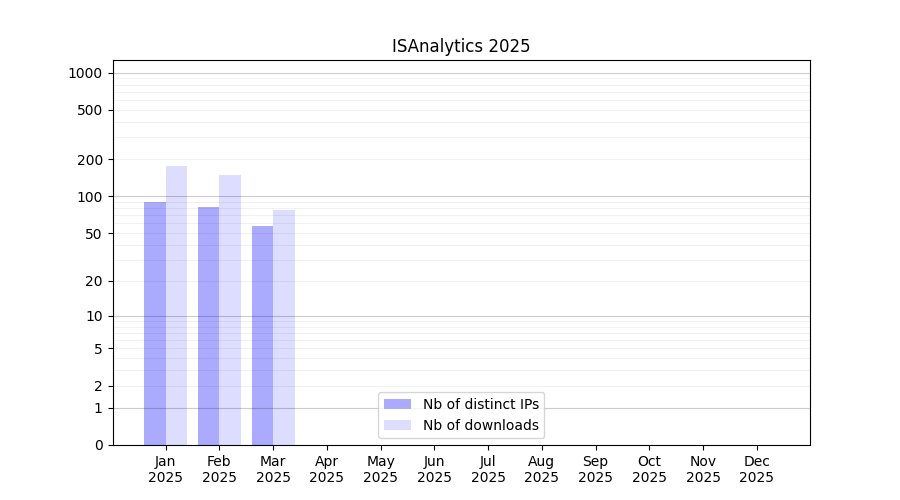The image size is (900, 500).
Task: Select the Jul 2025 x-axis label
Action: [488, 469]
